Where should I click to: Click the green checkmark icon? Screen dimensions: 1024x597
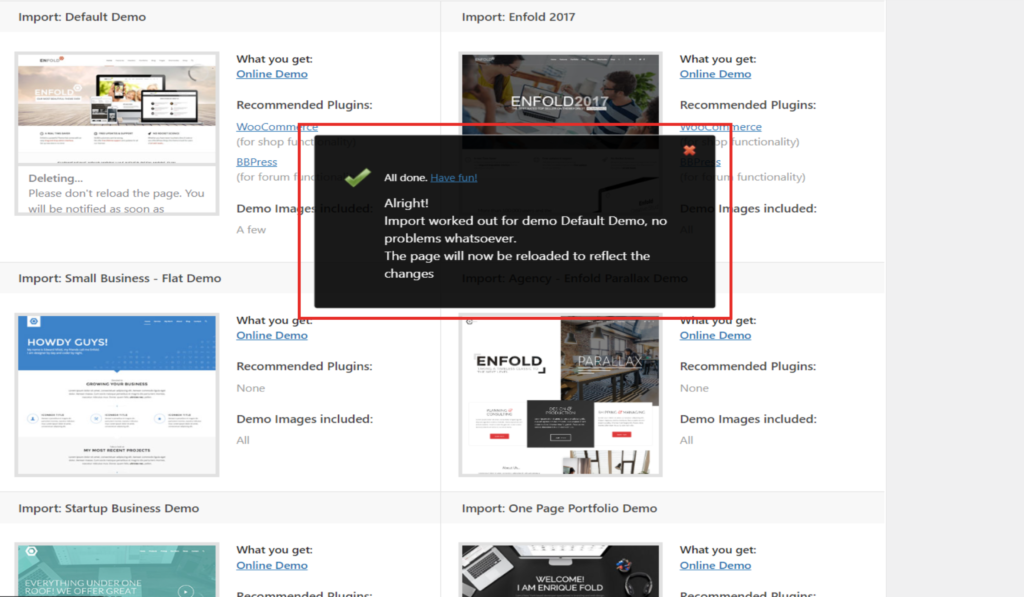(x=357, y=177)
